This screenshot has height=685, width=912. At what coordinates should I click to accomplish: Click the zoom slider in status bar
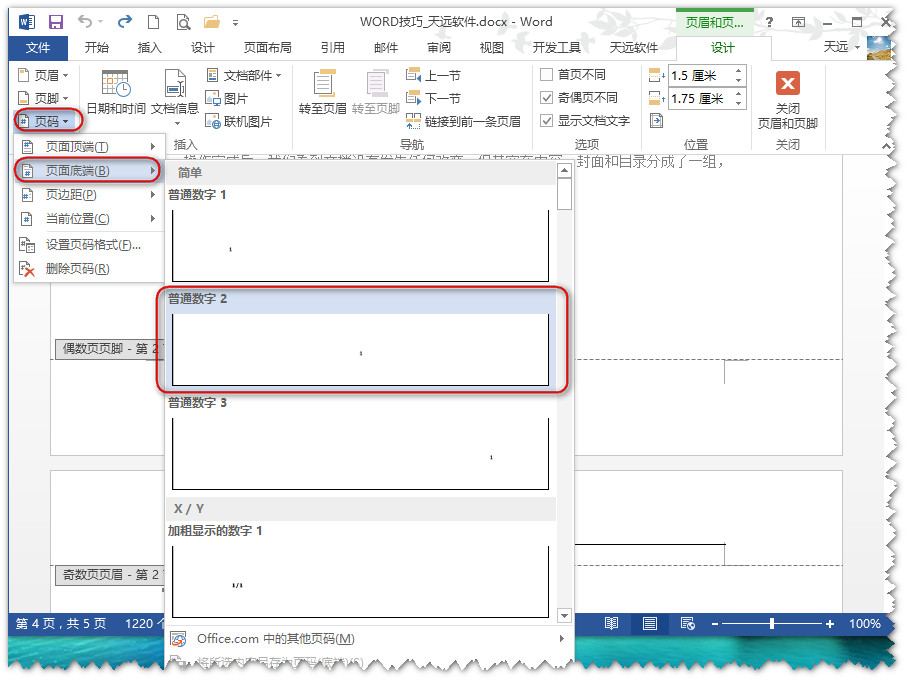772,624
